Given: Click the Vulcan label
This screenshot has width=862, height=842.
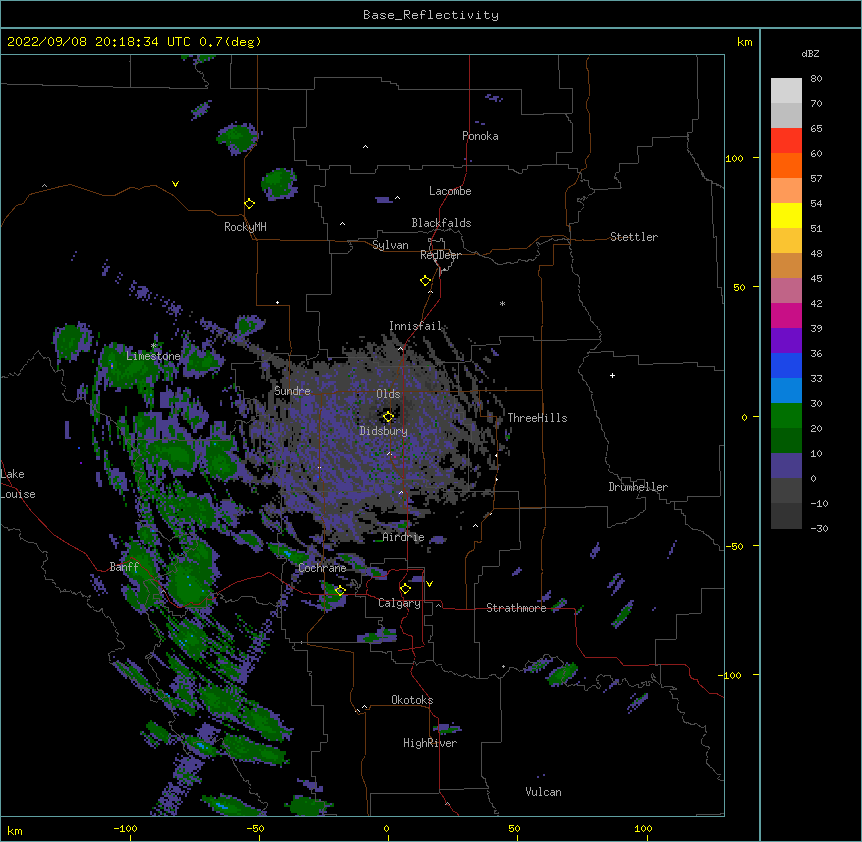Looking at the screenshot, I should 543,792.
